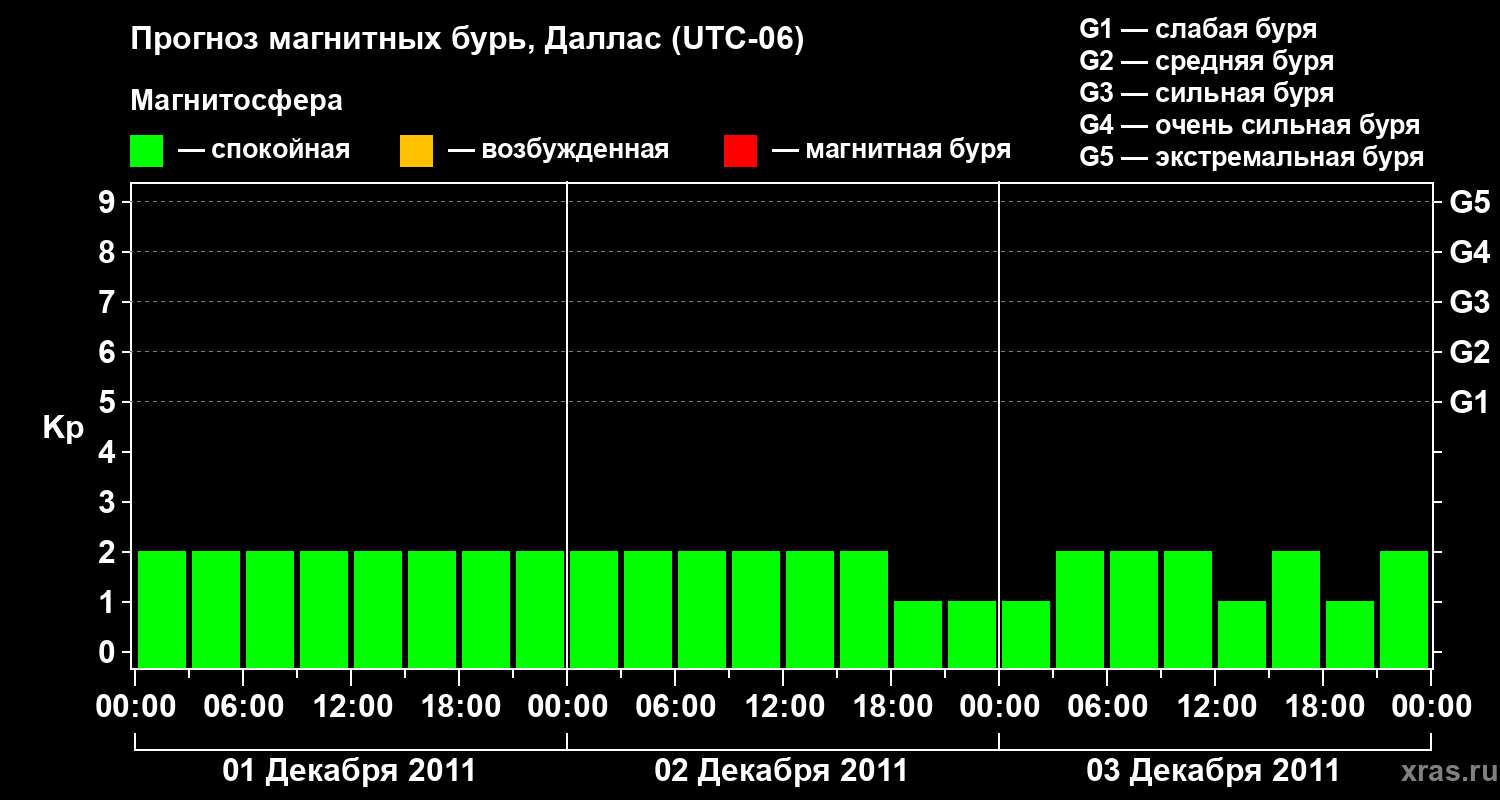Click the 'G3 — сильная буря' legend line
The width and height of the screenshot is (1500, 800).
(1206, 93)
